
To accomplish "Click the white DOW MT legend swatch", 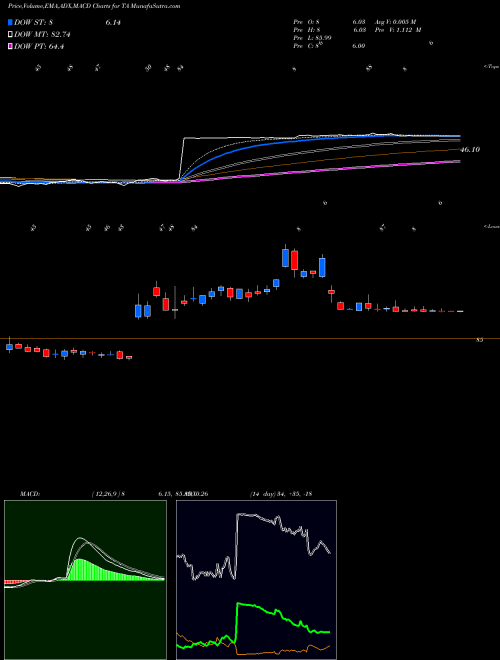I will [11, 35].
